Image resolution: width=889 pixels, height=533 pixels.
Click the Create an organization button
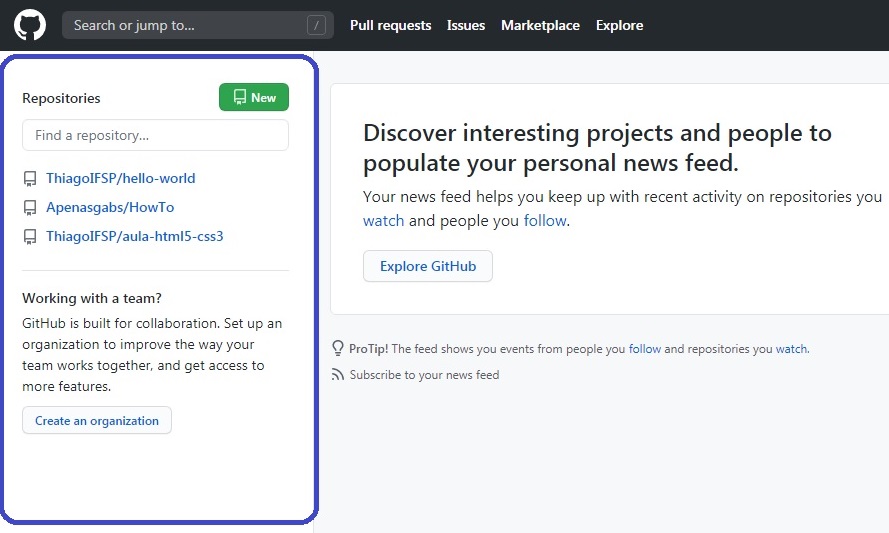[97, 420]
